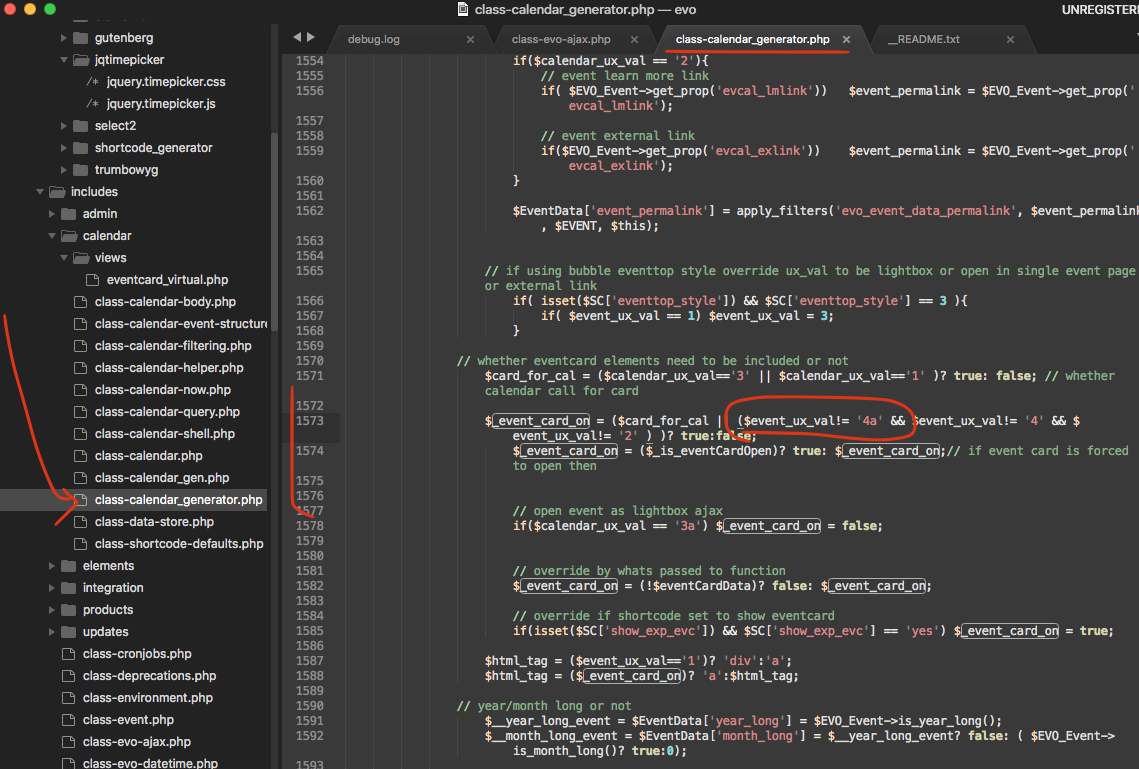The height and width of the screenshot is (769, 1139).
Task: Switch to the class-evo-ajax.php tab
Action: tap(561, 39)
